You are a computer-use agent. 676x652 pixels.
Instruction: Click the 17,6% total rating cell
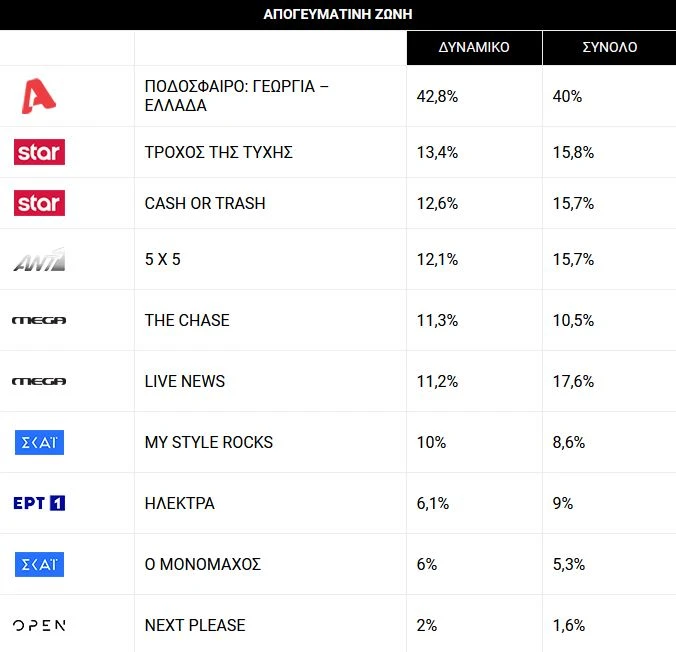point(573,381)
